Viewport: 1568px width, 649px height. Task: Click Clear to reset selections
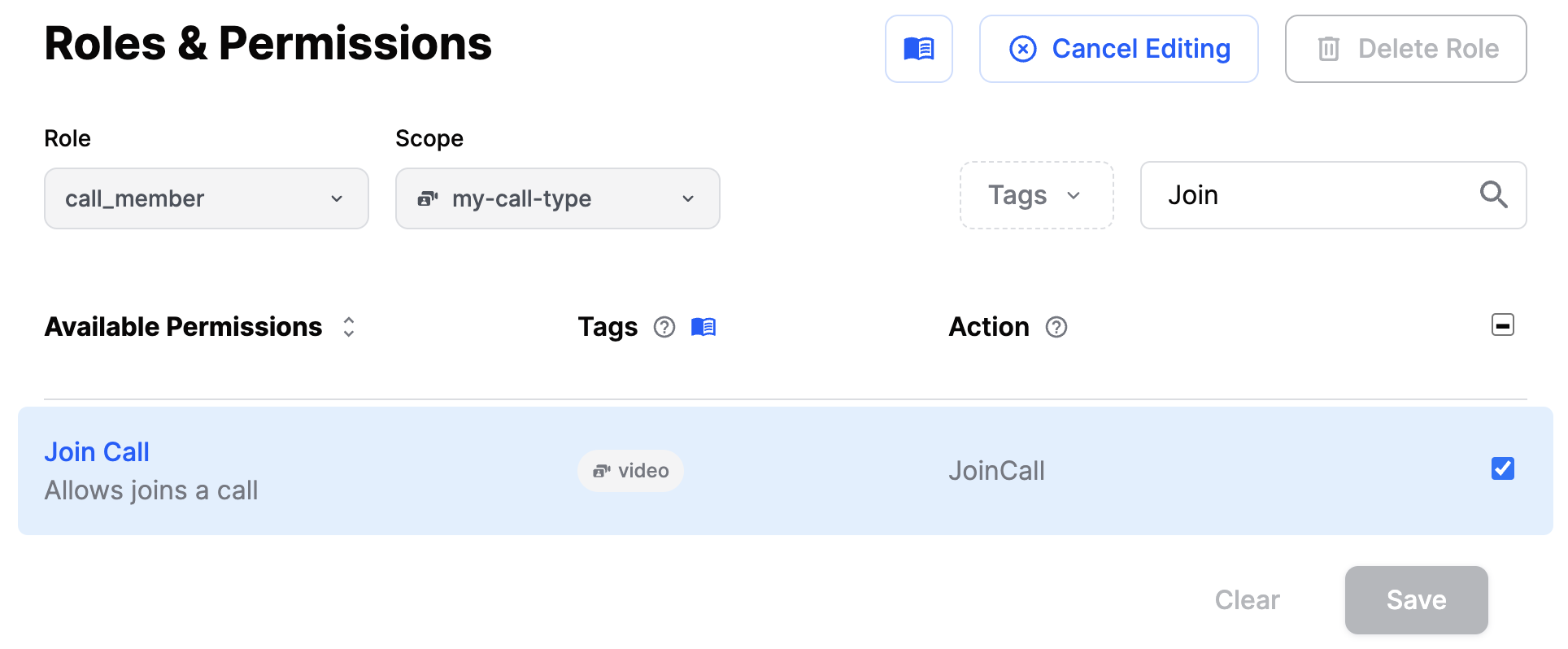click(x=1247, y=599)
